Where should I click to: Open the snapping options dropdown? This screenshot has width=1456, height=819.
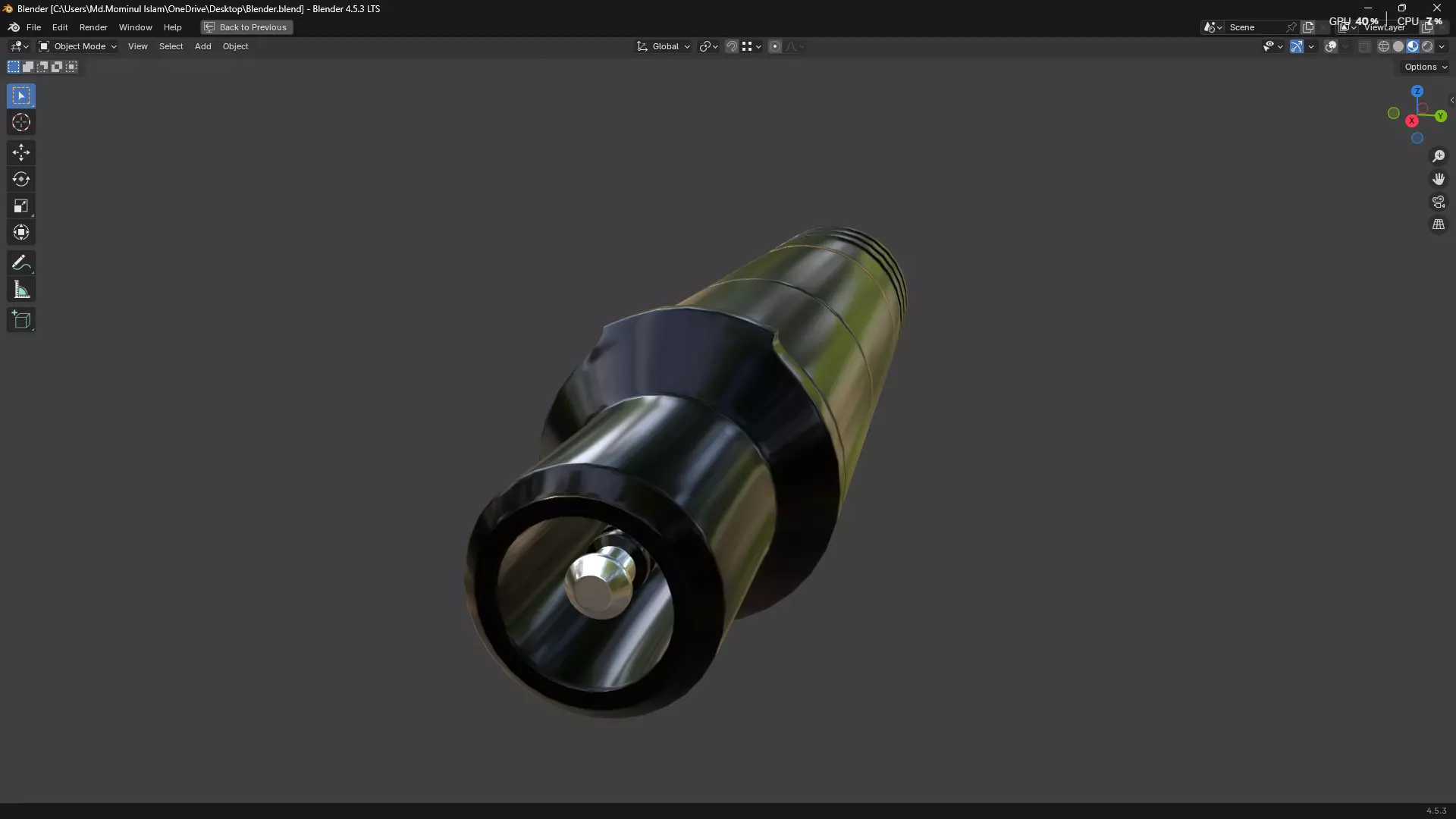click(752, 46)
